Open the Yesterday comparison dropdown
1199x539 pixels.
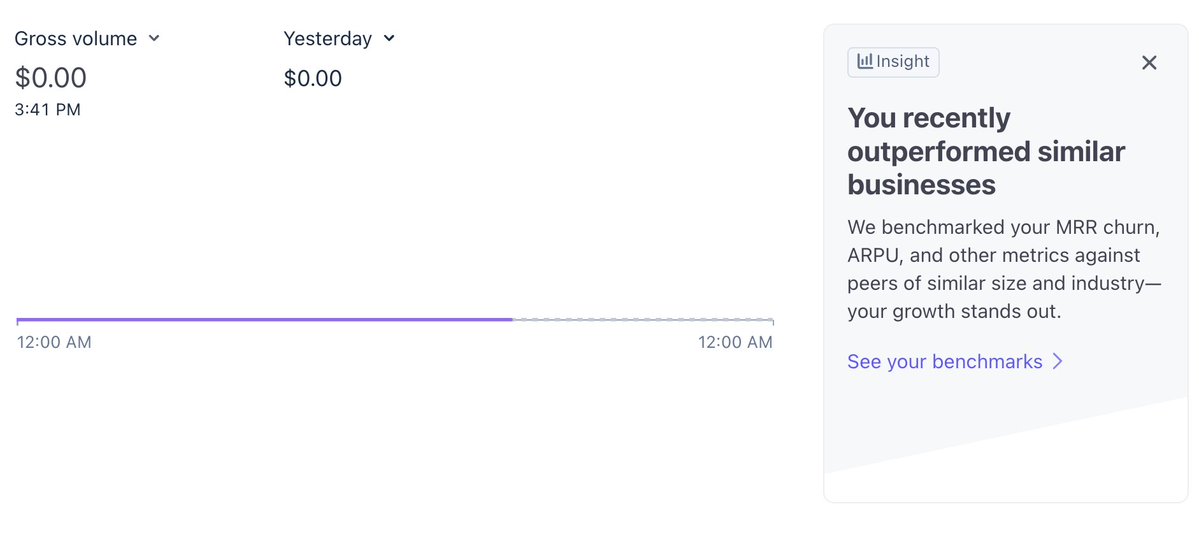coord(339,38)
